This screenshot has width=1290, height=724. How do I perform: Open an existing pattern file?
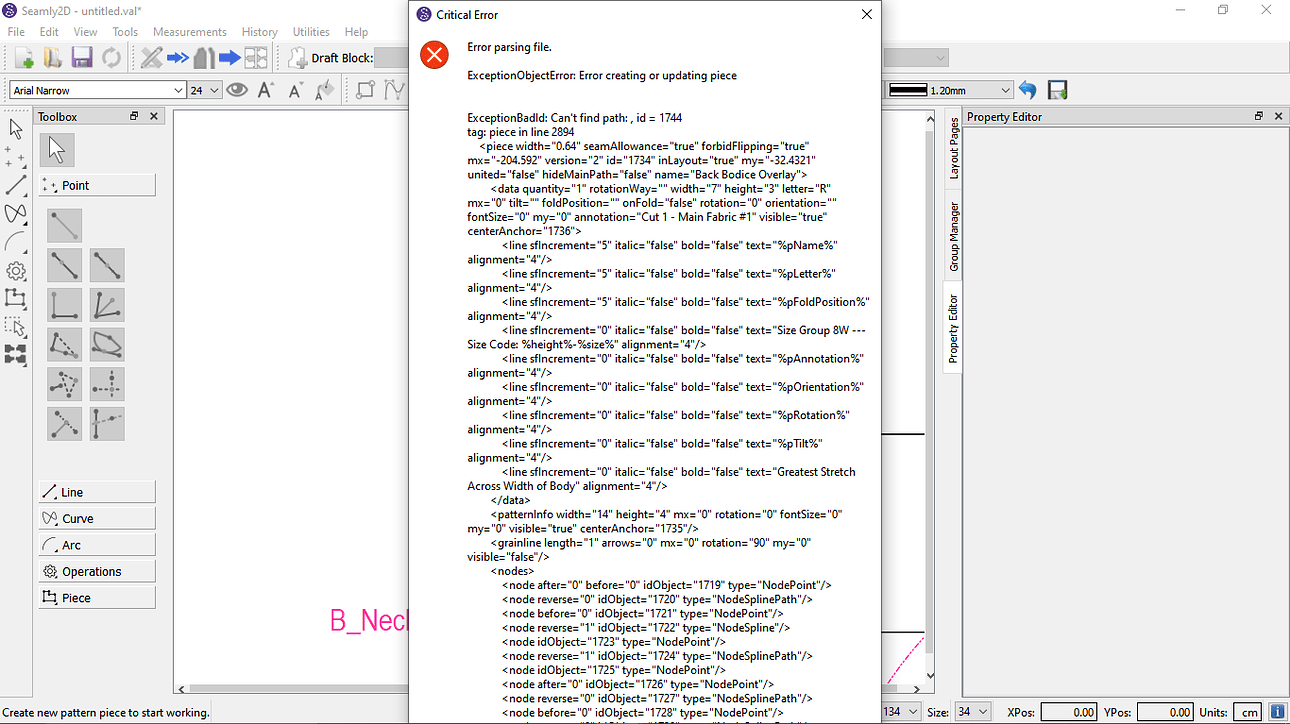coord(52,57)
